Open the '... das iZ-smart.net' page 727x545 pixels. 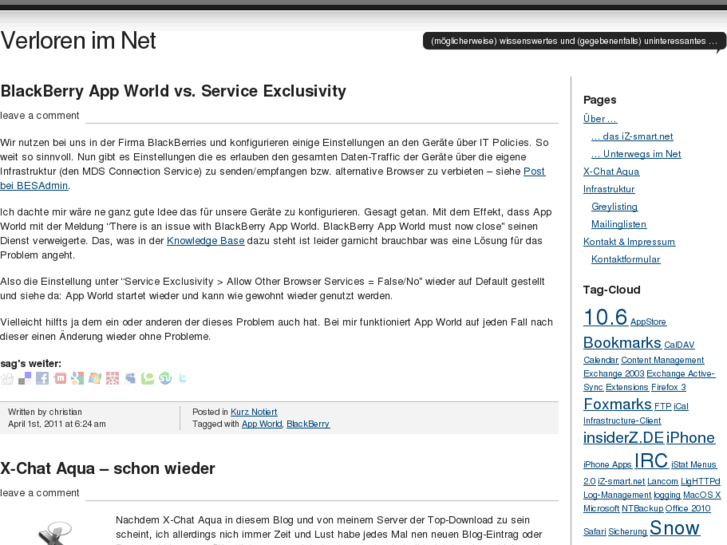pos(632,136)
